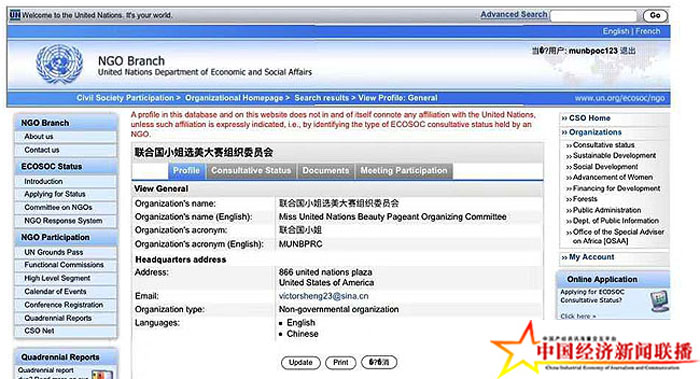Go to Organizational Homepage breadcrumb

234,98
